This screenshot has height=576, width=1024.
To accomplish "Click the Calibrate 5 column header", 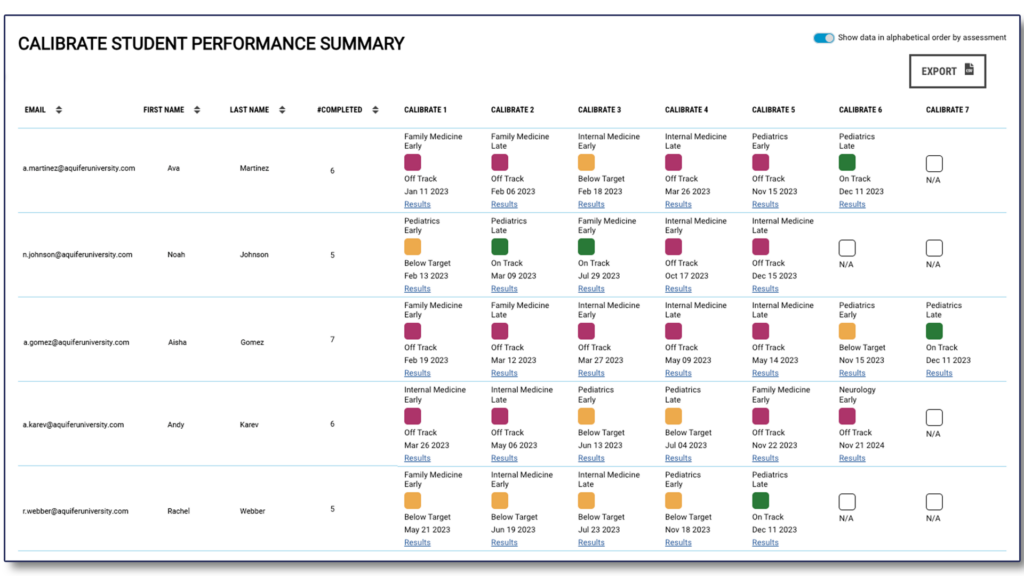I will (x=773, y=110).
